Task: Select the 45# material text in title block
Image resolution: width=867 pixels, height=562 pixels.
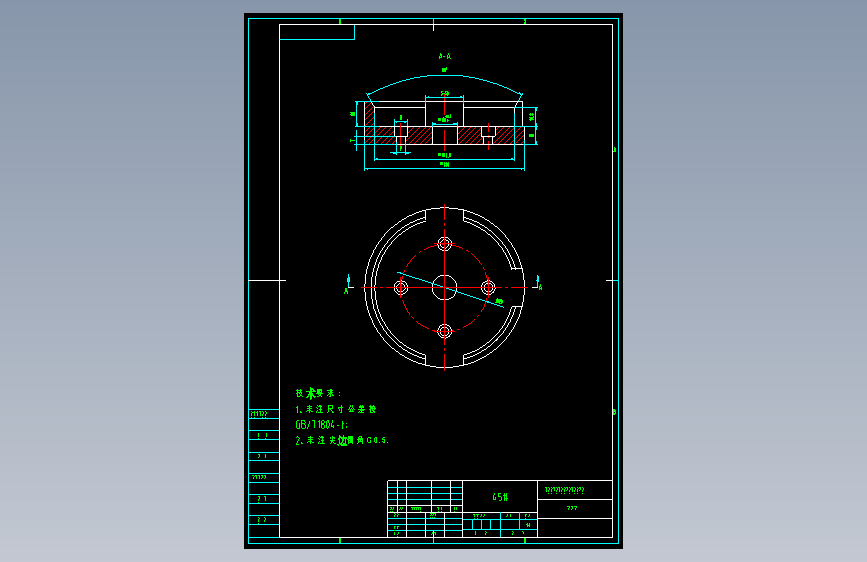Action: [x=500, y=497]
